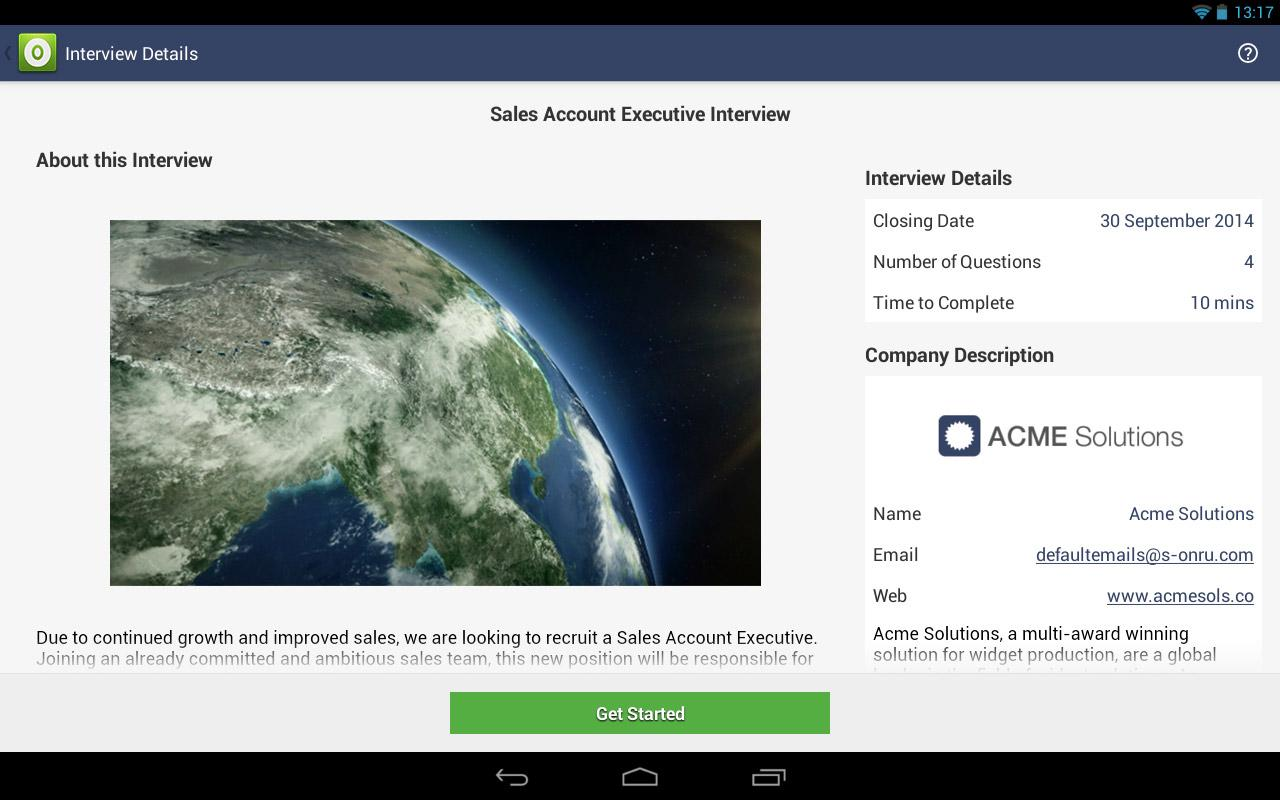Click the Company Description heading
The width and height of the screenshot is (1280, 800).
coord(959,355)
